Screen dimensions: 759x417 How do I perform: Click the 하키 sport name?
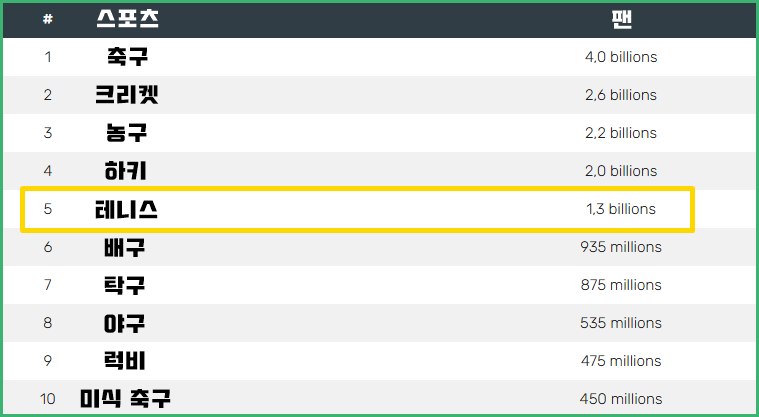125,171
